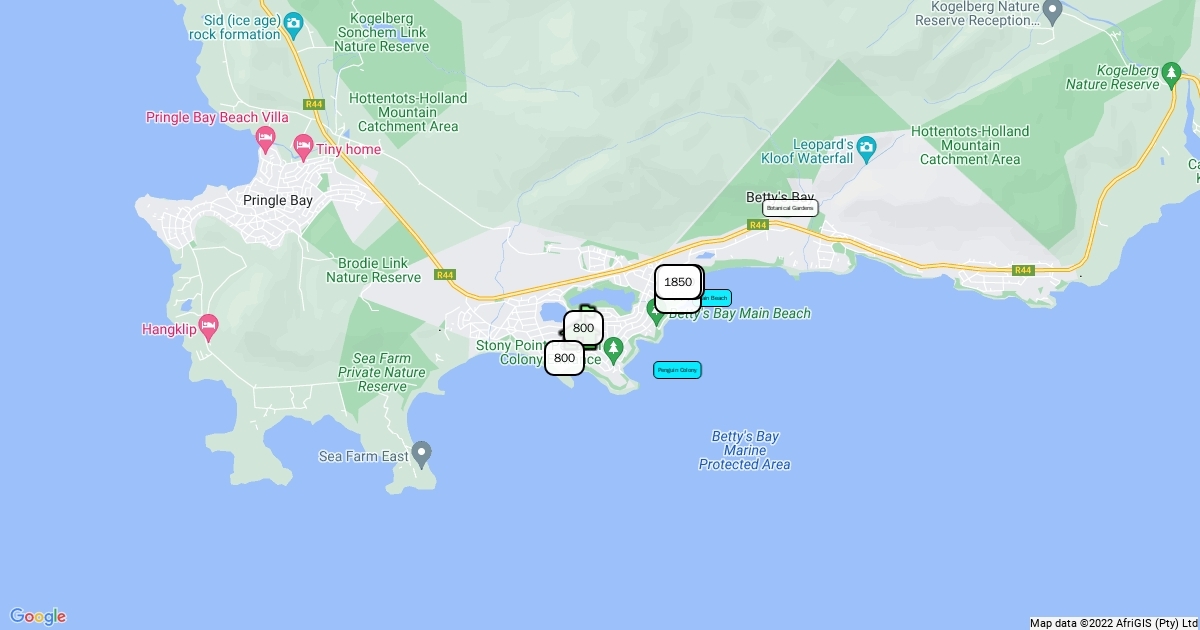The height and width of the screenshot is (630, 1200).
Task: Open Kogelberg Nature Reserve tree icon
Action: [1171, 73]
